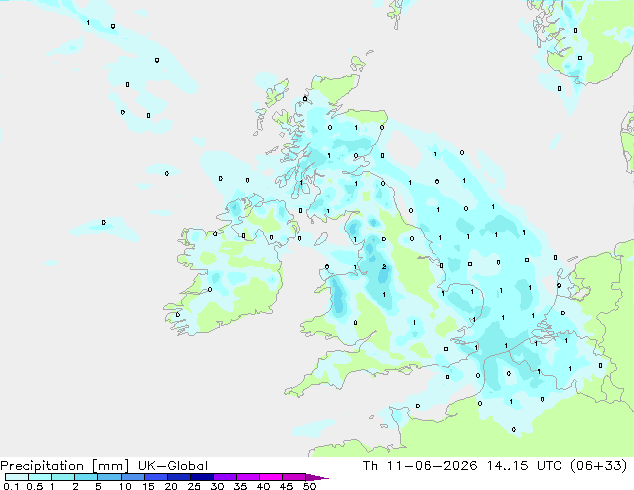Image resolution: width=634 pixels, height=490 pixels.
Task: Click the legend tick label '50'
Action: tap(309, 486)
